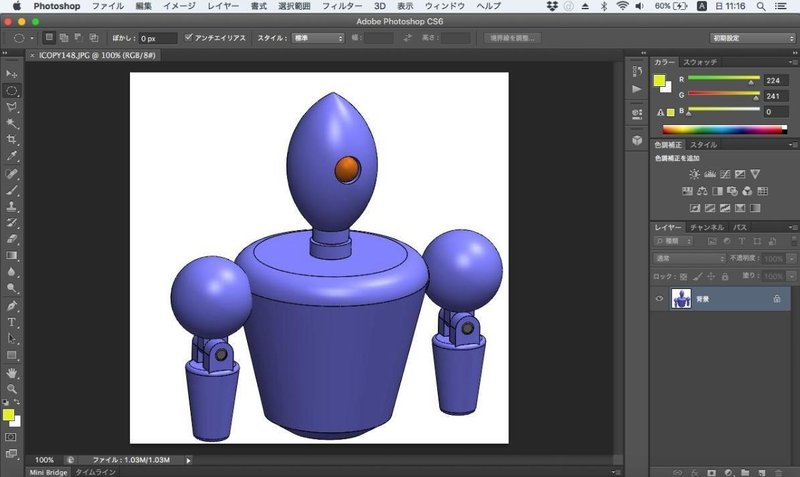
Task: Choose Add to Selection mode
Action: [x=64, y=37]
